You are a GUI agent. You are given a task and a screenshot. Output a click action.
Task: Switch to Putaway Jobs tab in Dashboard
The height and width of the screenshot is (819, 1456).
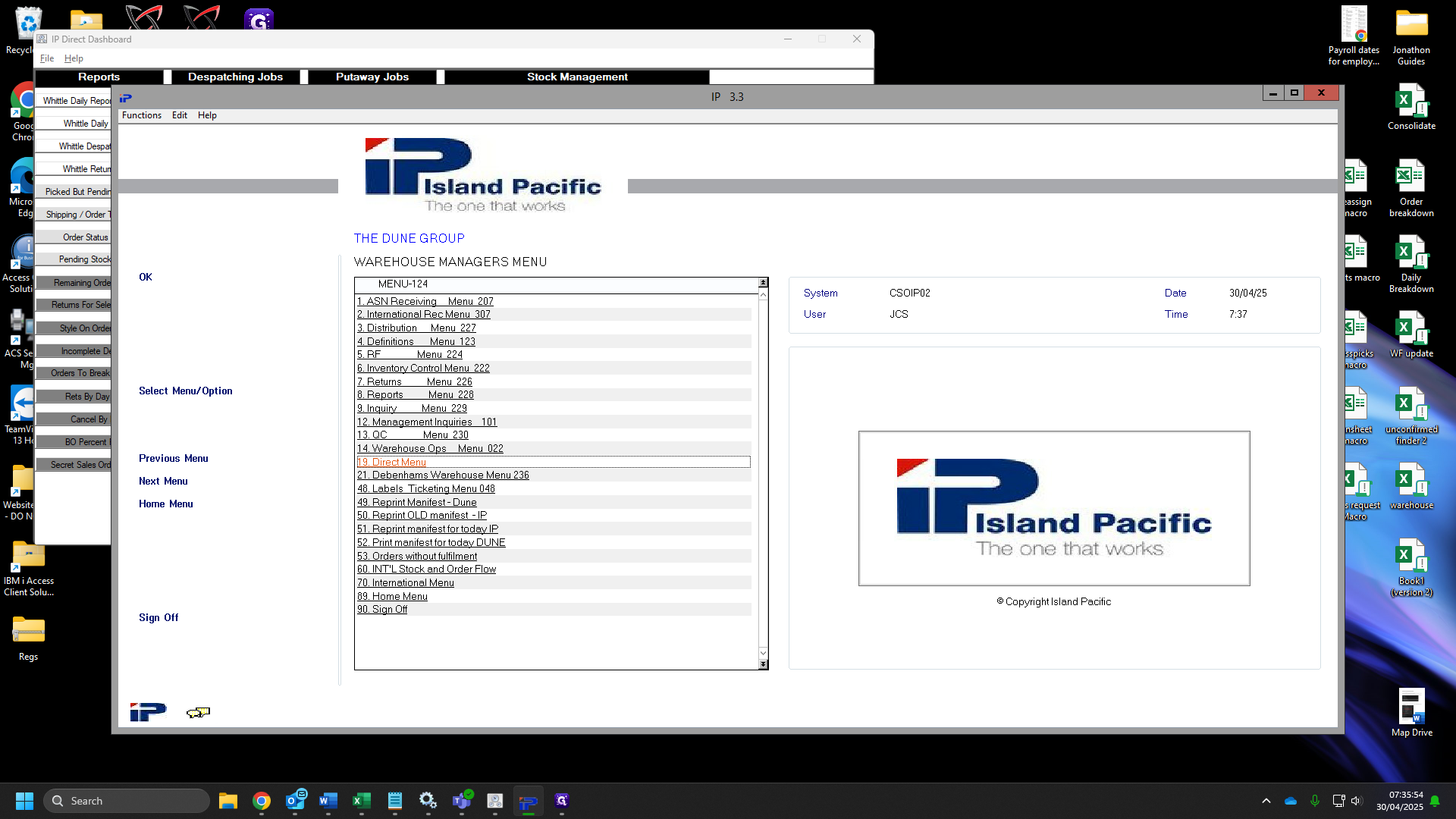coord(372,77)
